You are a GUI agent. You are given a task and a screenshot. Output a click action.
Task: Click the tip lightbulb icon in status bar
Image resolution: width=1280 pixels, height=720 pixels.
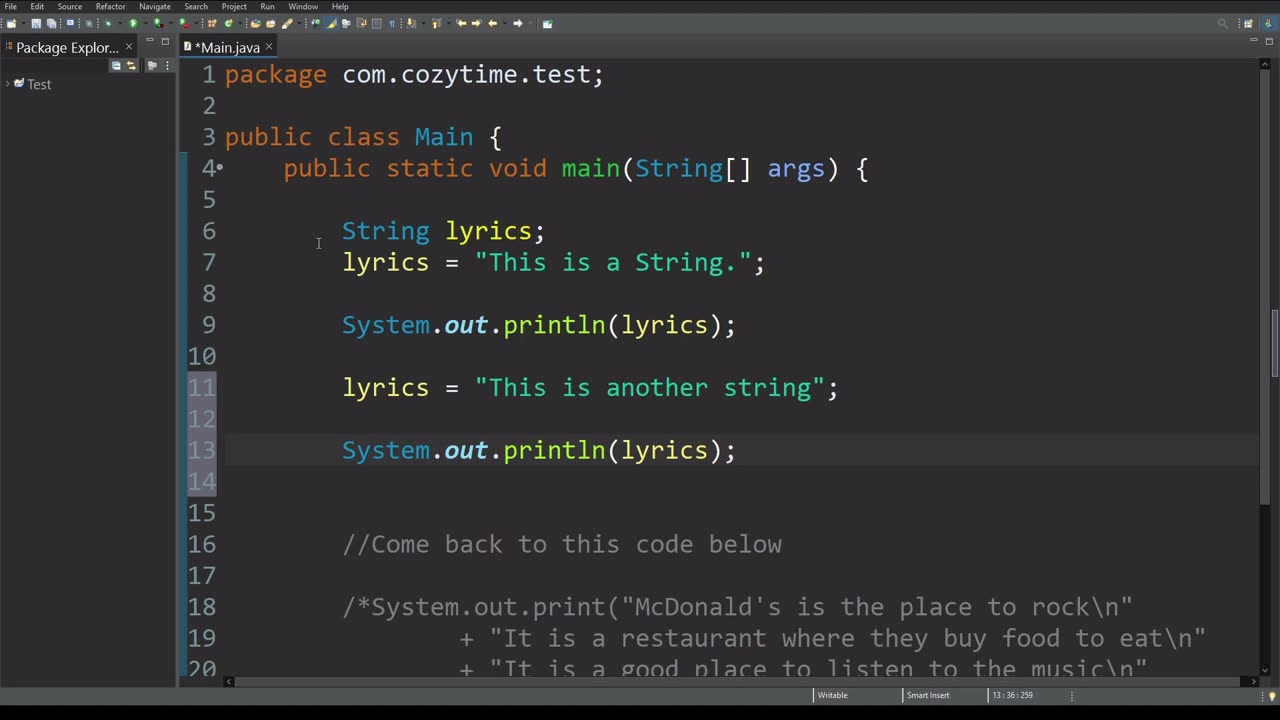[x=1272, y=695]
